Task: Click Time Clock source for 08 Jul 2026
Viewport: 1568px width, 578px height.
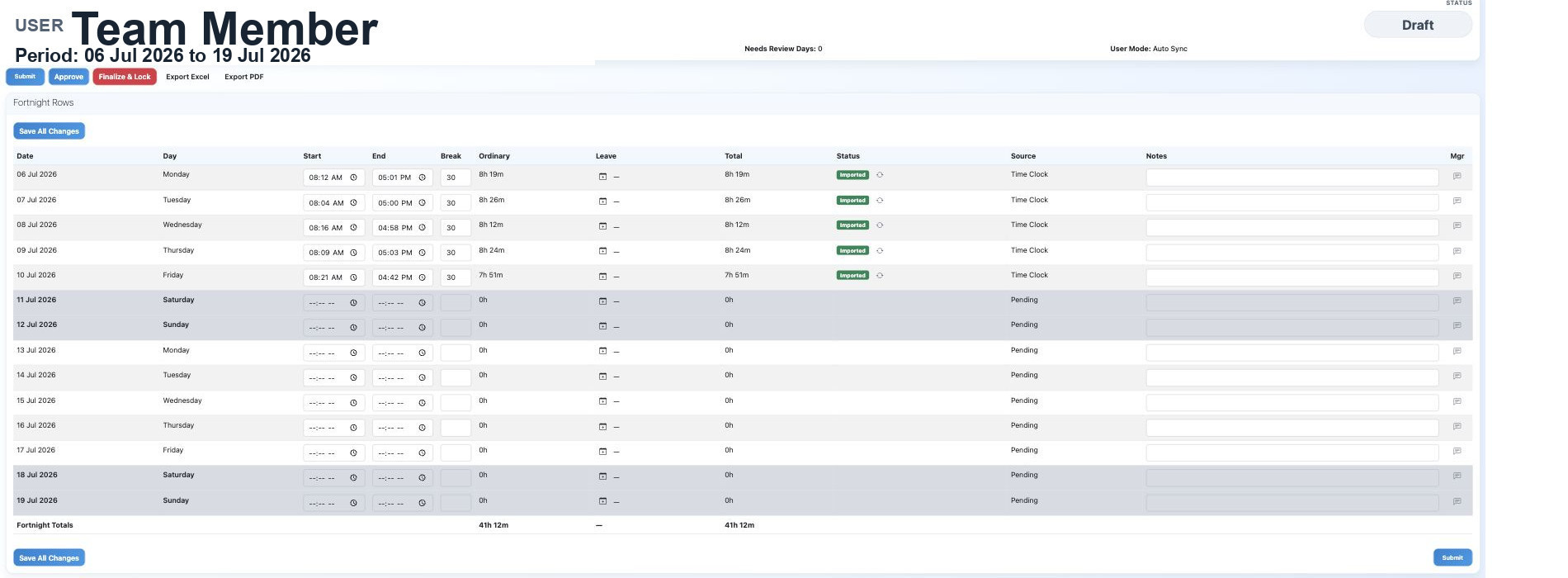Action: [x=1029, y=225]
